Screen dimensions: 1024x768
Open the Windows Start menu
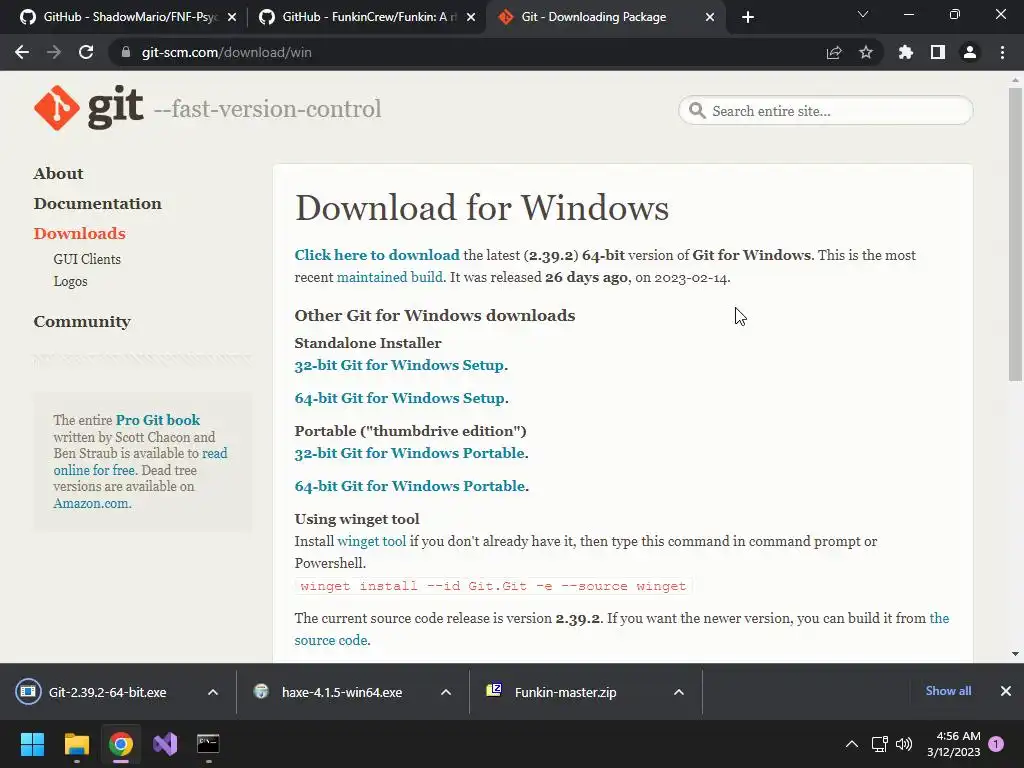click(x=32, y=744)
